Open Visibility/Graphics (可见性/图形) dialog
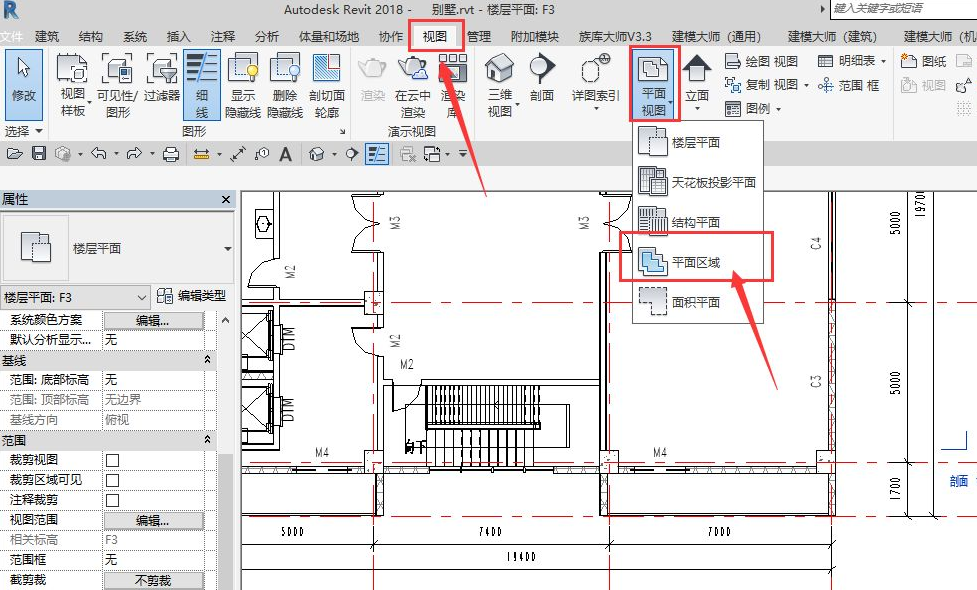The height and width of the screenshot is (590, 977). (117, 85)
